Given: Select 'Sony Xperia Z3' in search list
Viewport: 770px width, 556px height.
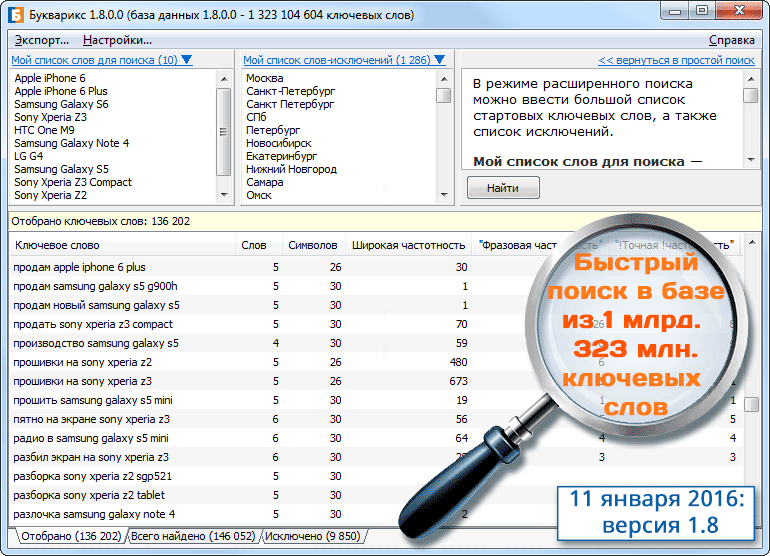Looking at the screenshot, I should (x=51, y=117).
